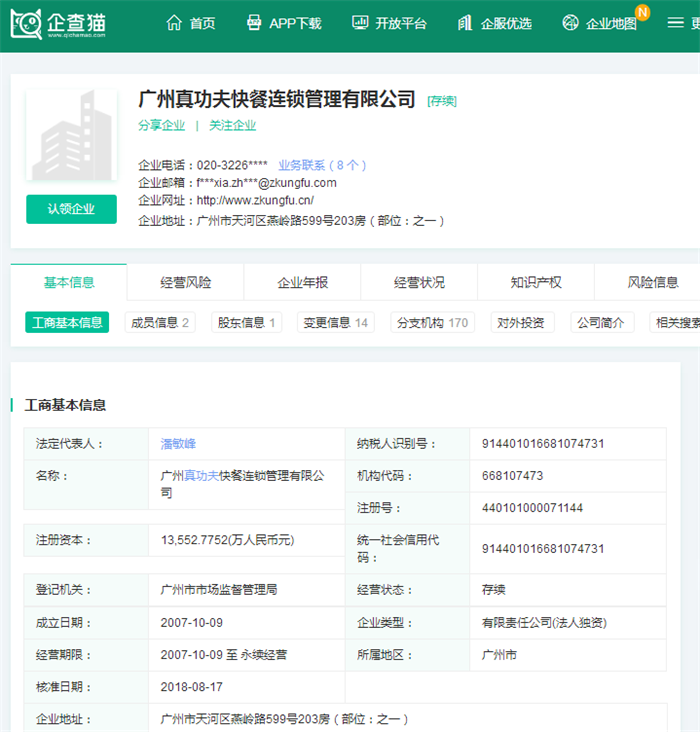Click 关注企业 link
700x732 pixels.
point(233,126)
